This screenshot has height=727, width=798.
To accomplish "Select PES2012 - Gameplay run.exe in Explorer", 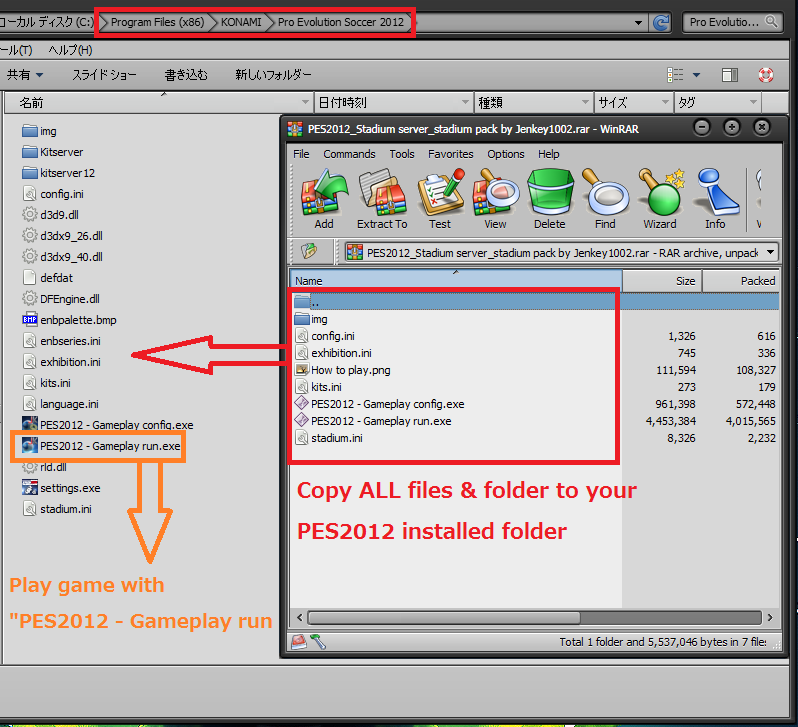I will 101,446.
